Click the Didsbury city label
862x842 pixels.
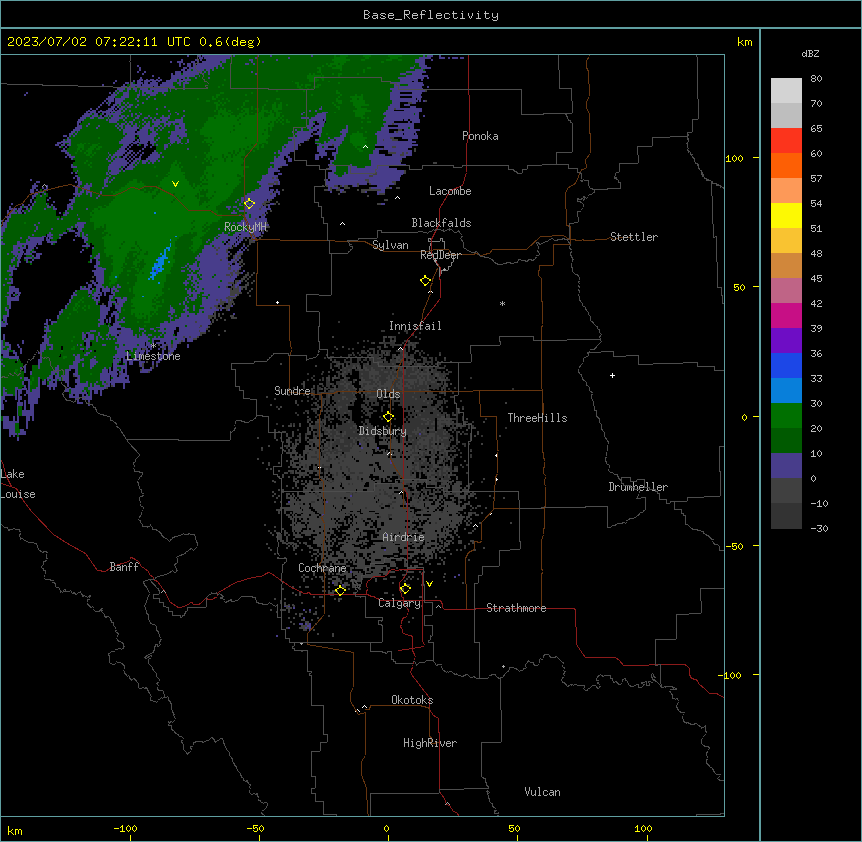click(x=383, y=431)
